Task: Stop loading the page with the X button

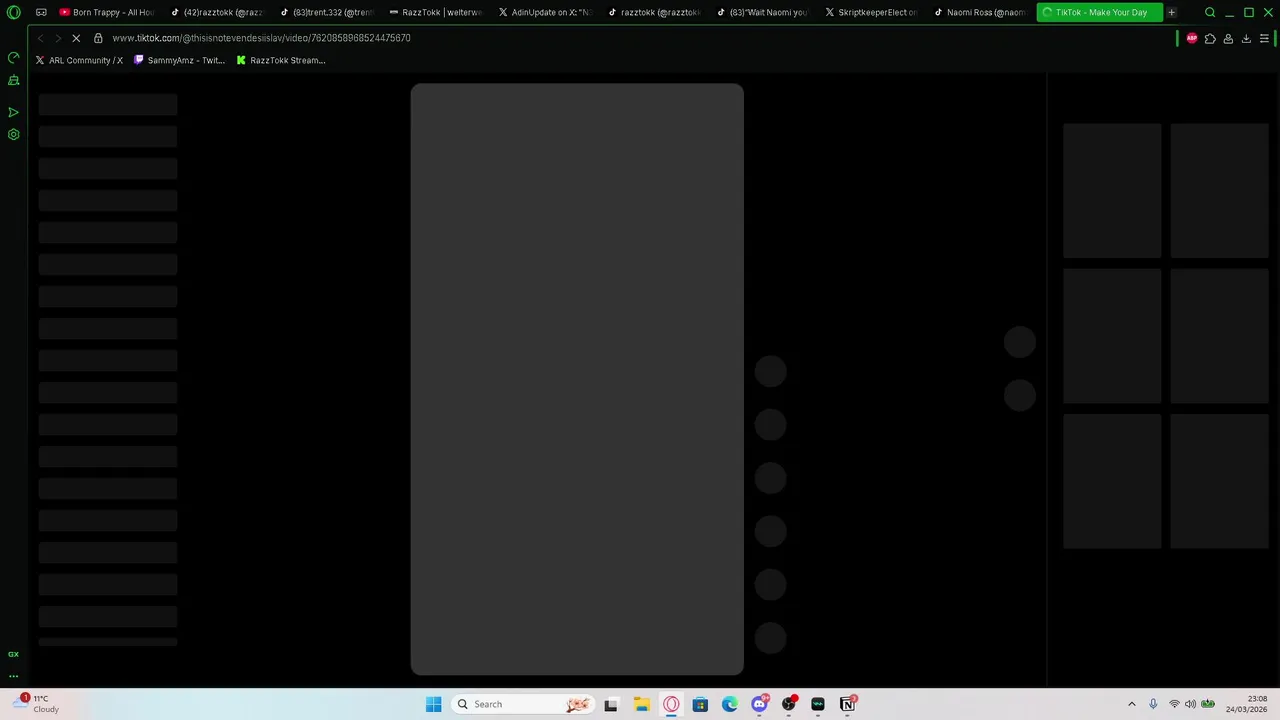Action: [x=75, y=38]
